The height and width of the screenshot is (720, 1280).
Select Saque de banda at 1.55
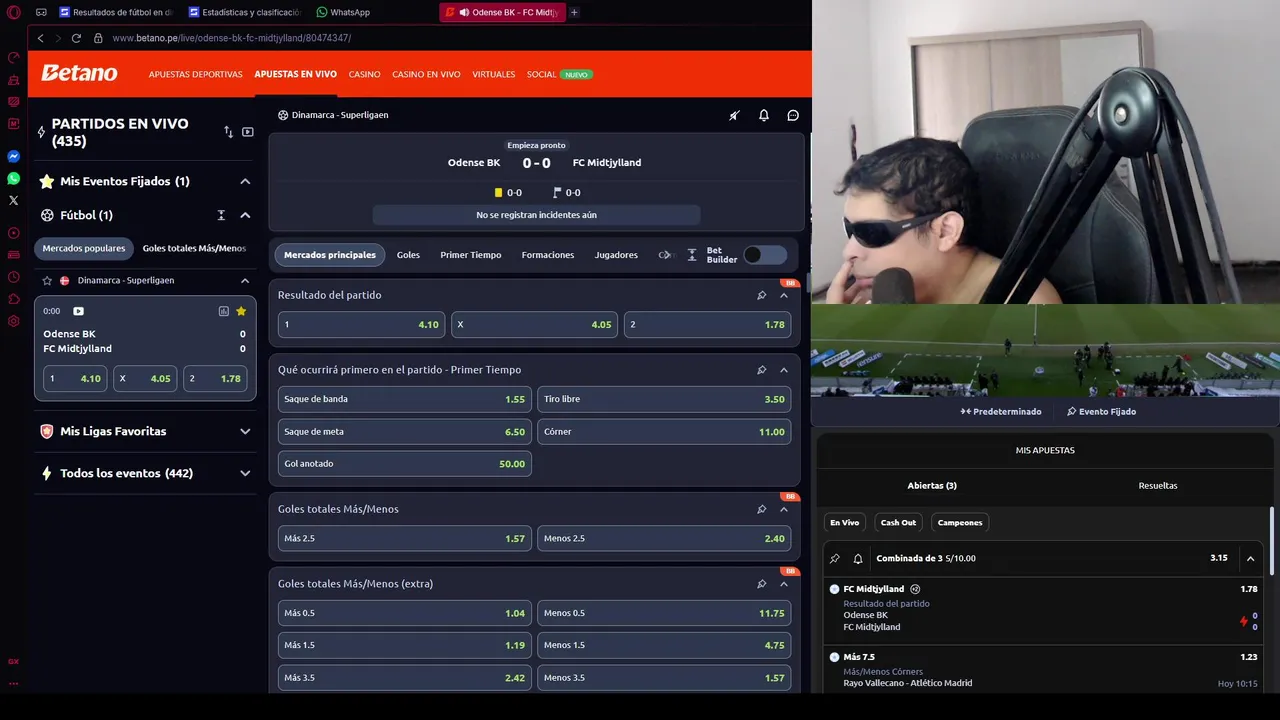point(404,399)
